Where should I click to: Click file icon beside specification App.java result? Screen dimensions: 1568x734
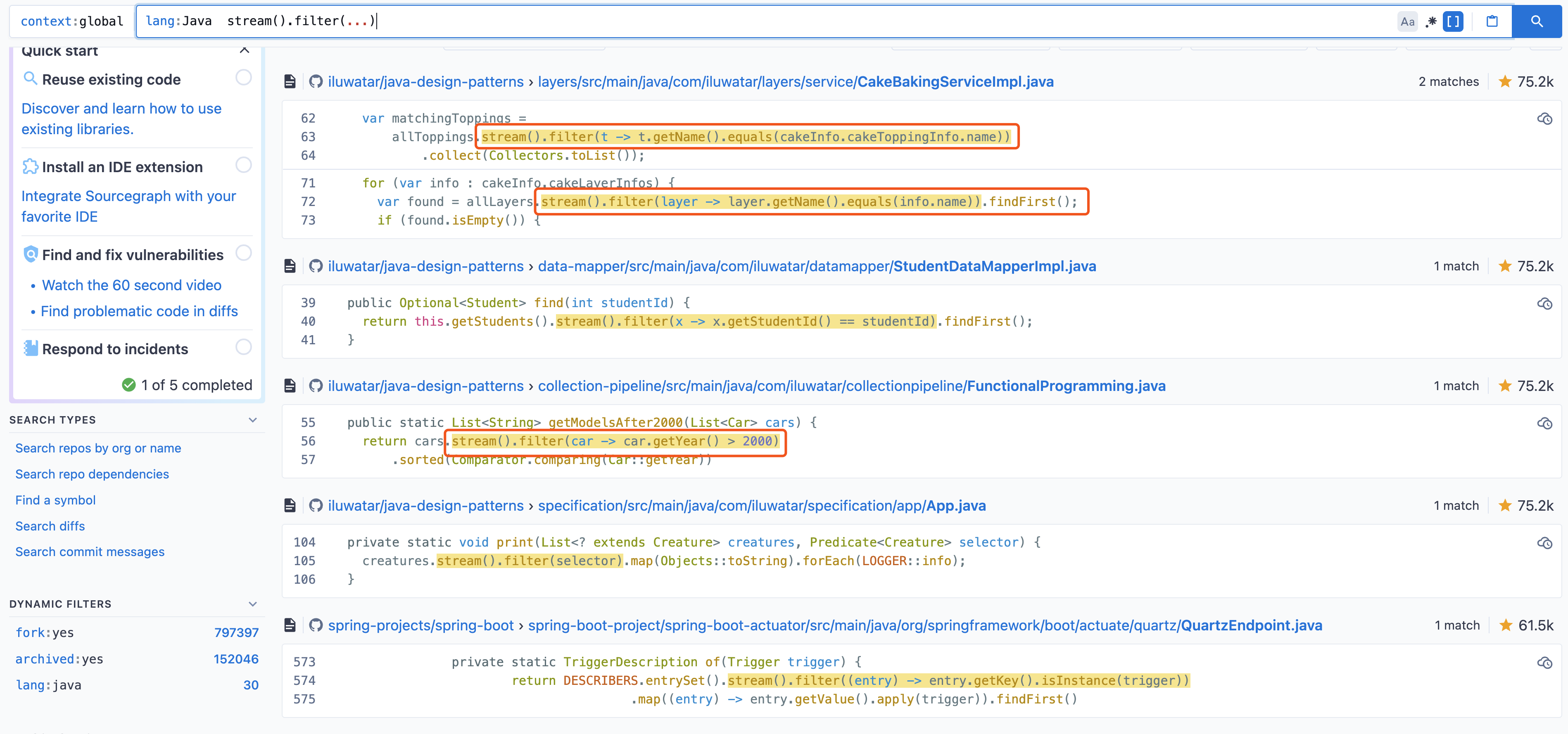point(290,506)
